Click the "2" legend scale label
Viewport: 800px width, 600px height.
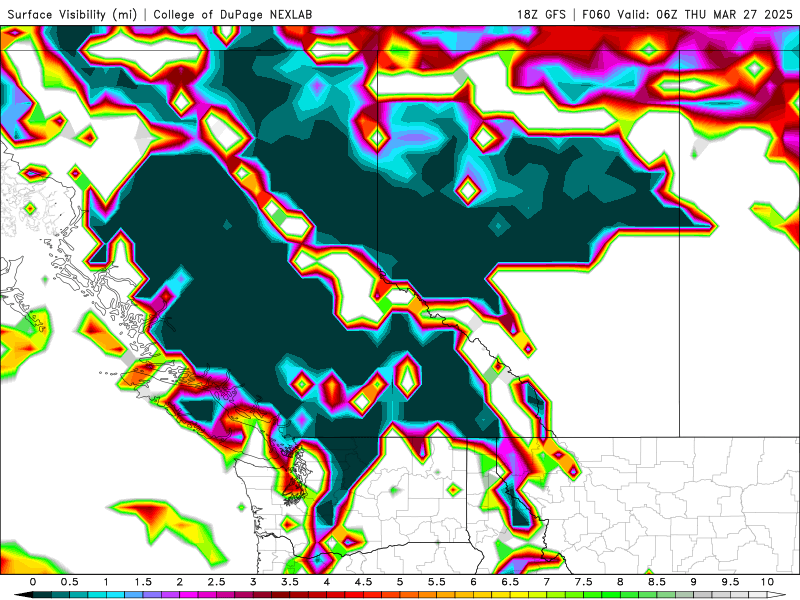(x=180, y=582)
